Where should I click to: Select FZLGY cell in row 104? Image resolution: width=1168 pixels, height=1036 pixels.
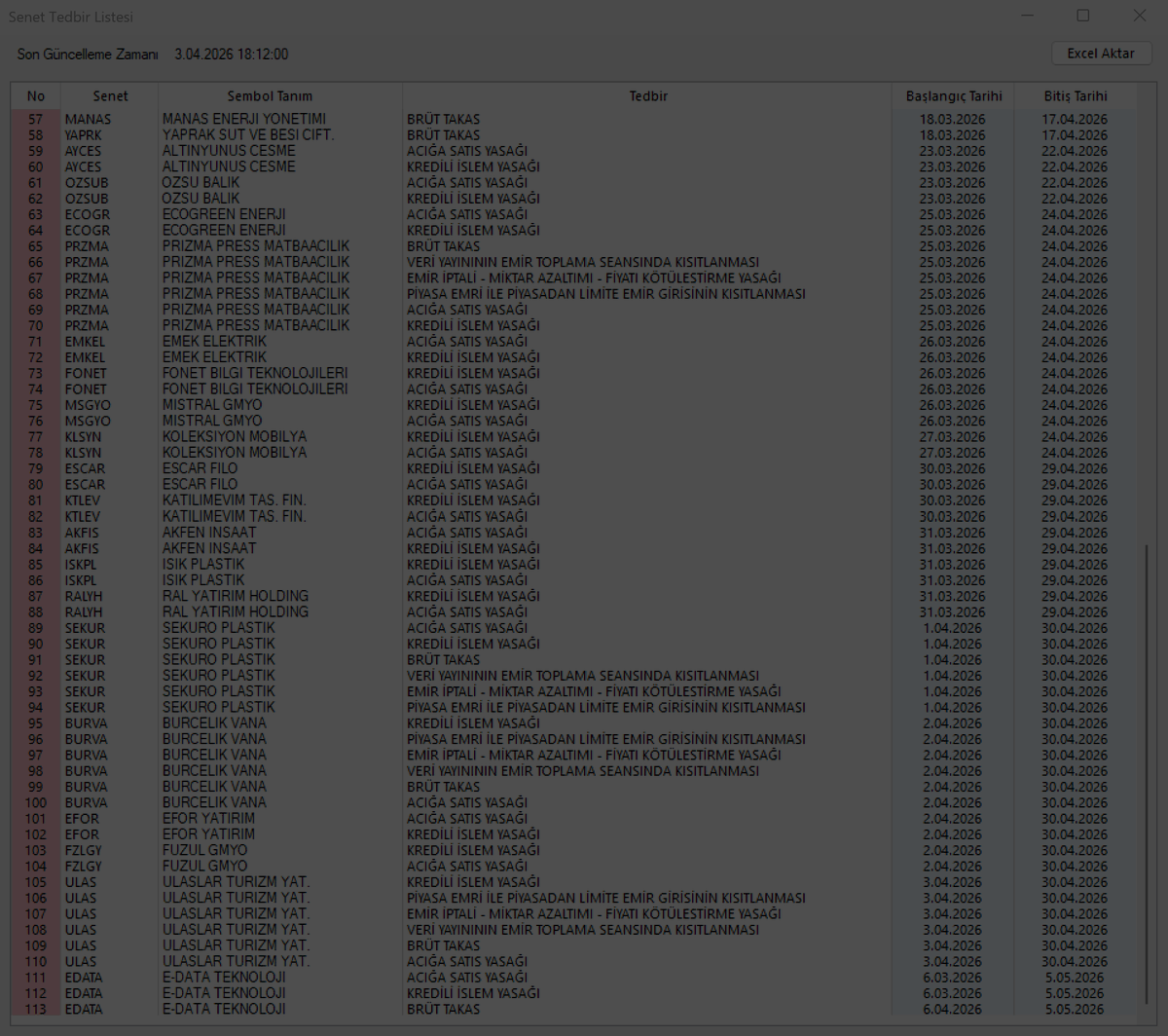84,867
